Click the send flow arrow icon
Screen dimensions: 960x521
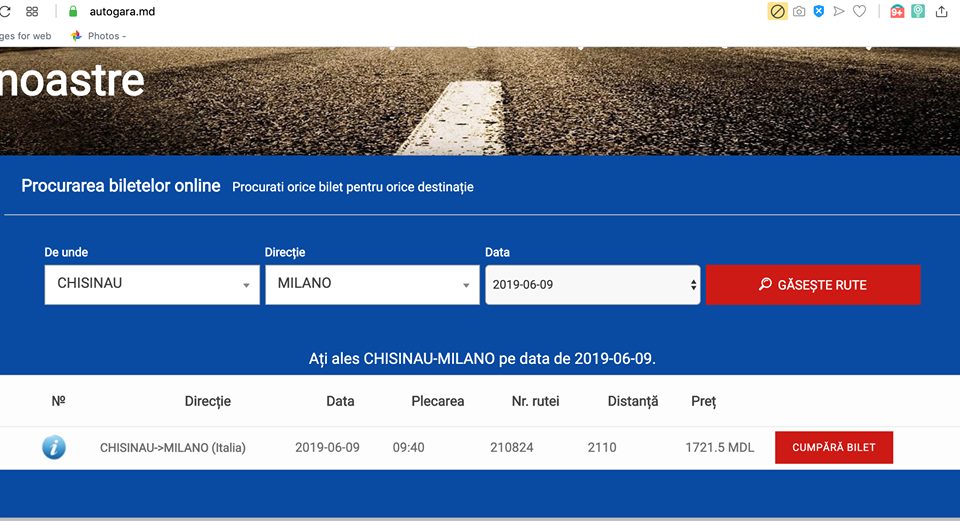point(839,11)
